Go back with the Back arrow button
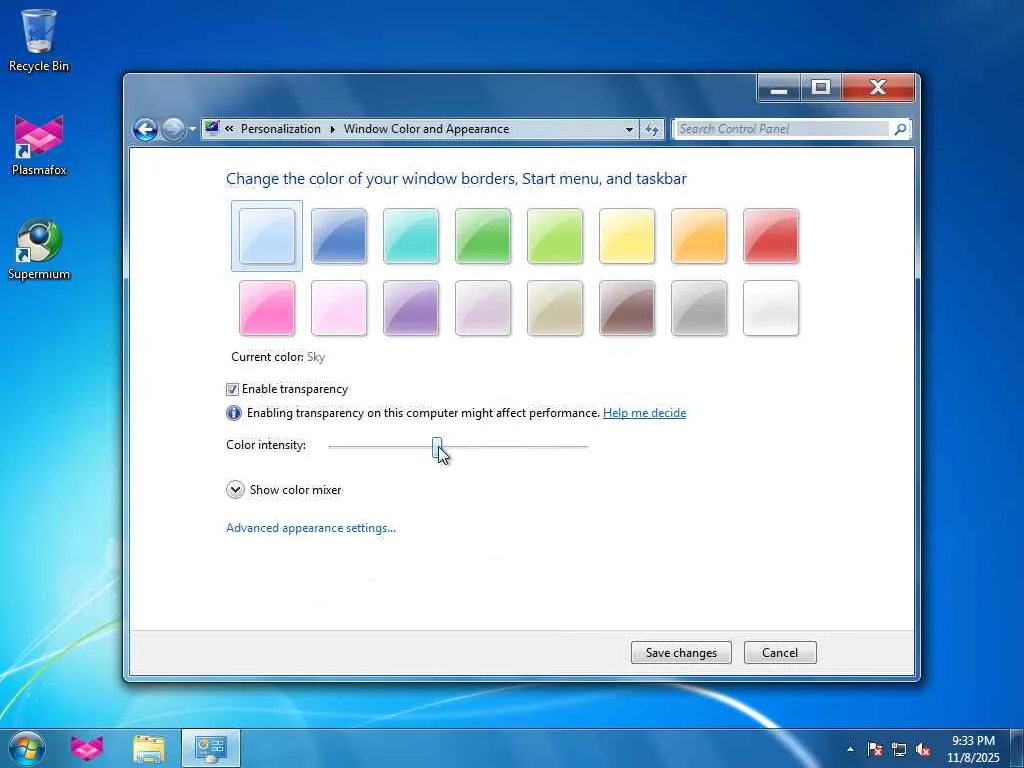1024x768 pixels. pyautogui.click(x=145, y=129)
